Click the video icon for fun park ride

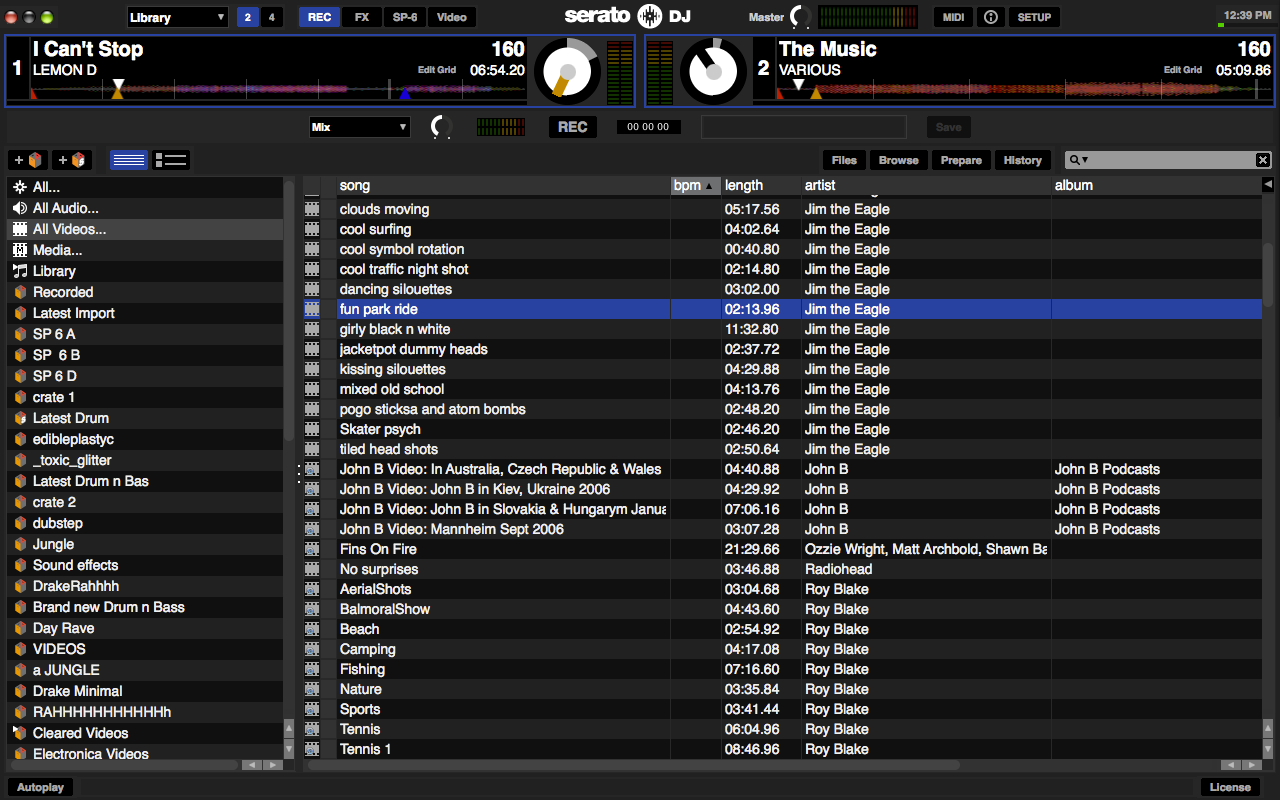click(312, 309)
